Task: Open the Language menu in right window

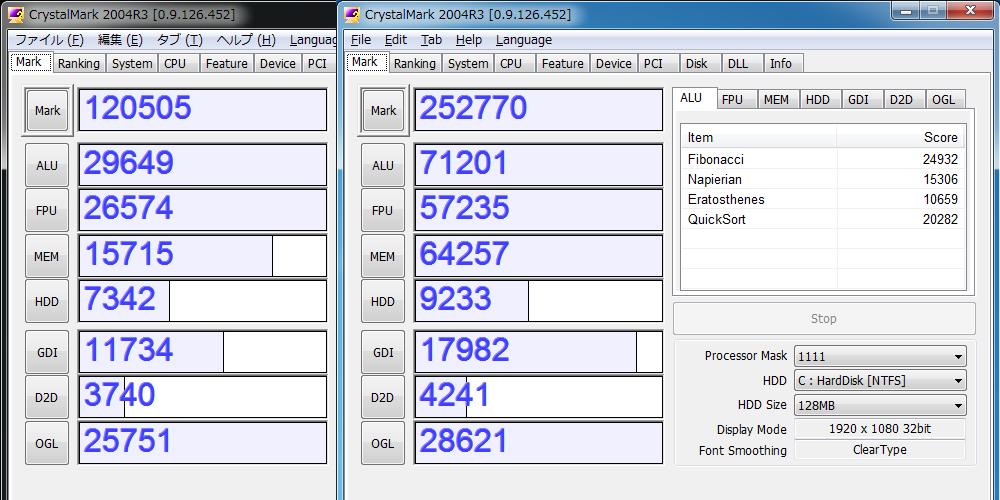Action: tap(523, 40)
